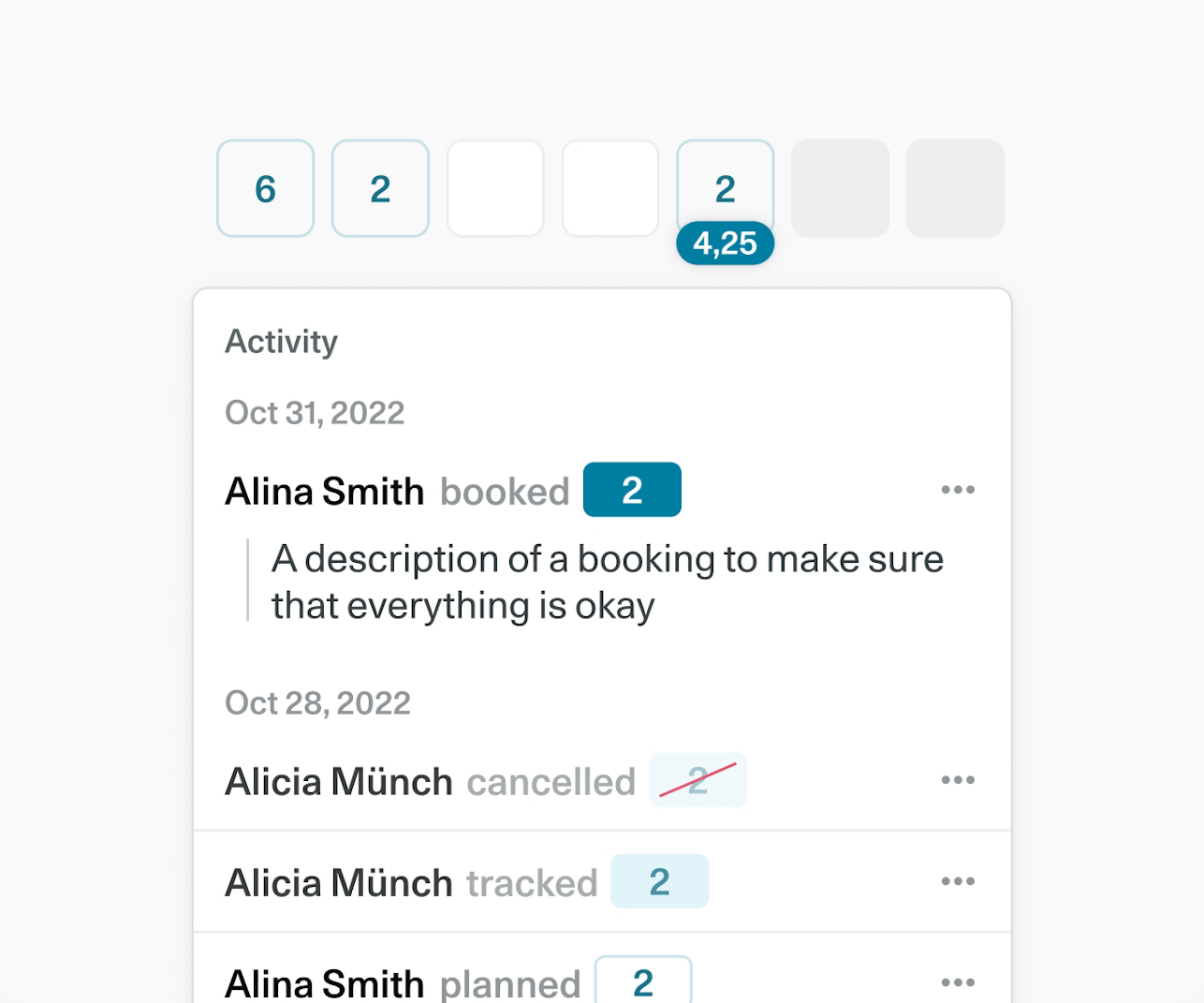The image size is (1204, 1003).
Task: Open more options for Alina Smith planned entry
Action: tap(958, 981)
